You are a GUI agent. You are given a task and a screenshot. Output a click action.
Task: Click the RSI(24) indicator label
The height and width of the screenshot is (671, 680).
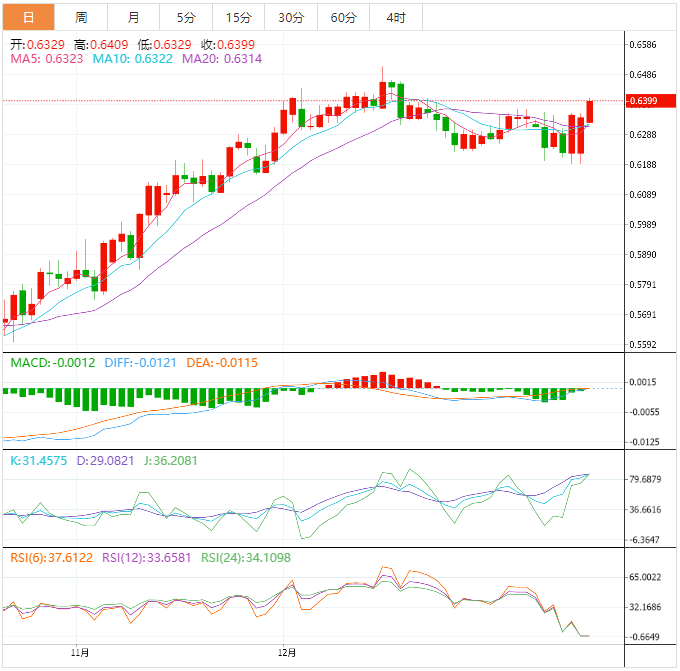coord(246,558)
